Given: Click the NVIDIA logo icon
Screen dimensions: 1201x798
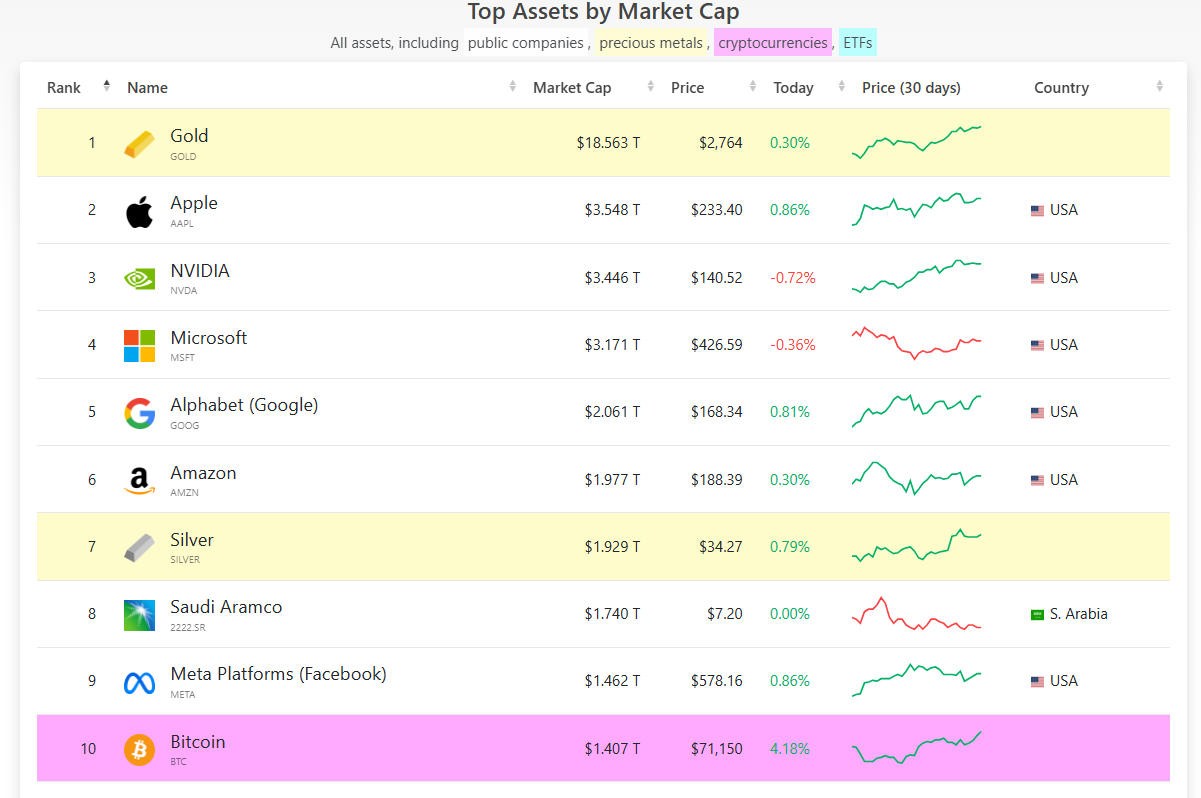Looking at the screenshot, I should pyautogui.click(x=140, y=278).
